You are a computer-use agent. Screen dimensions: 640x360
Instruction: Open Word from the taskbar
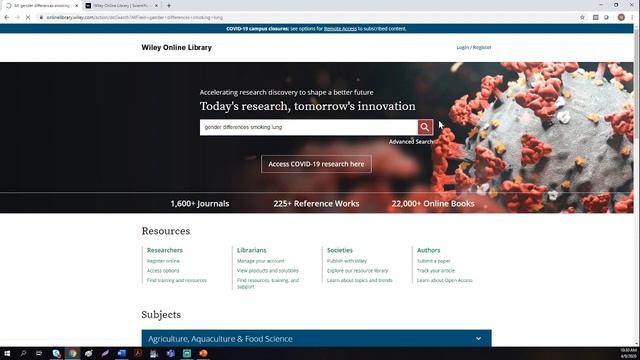pyautogui.click(x=122, y=353)
